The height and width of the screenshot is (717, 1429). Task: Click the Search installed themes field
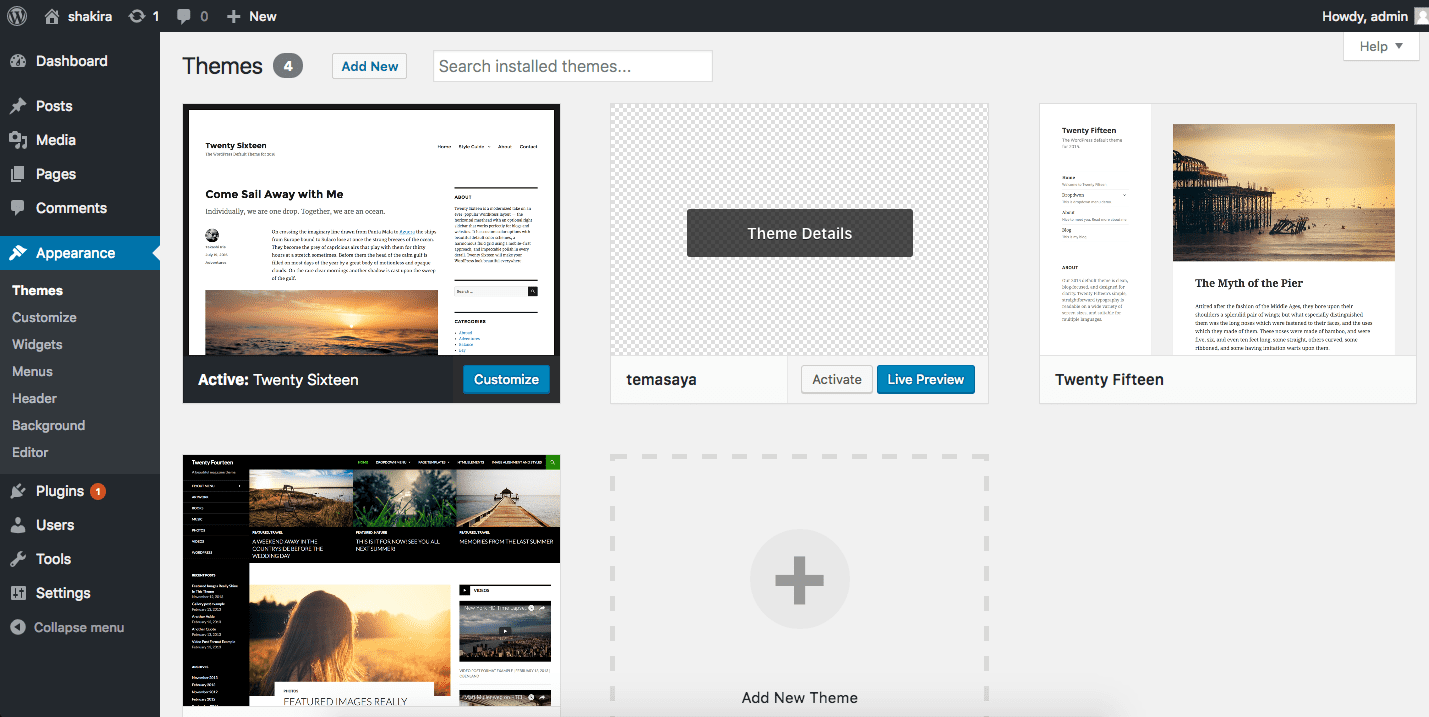[x=572, y=66]
